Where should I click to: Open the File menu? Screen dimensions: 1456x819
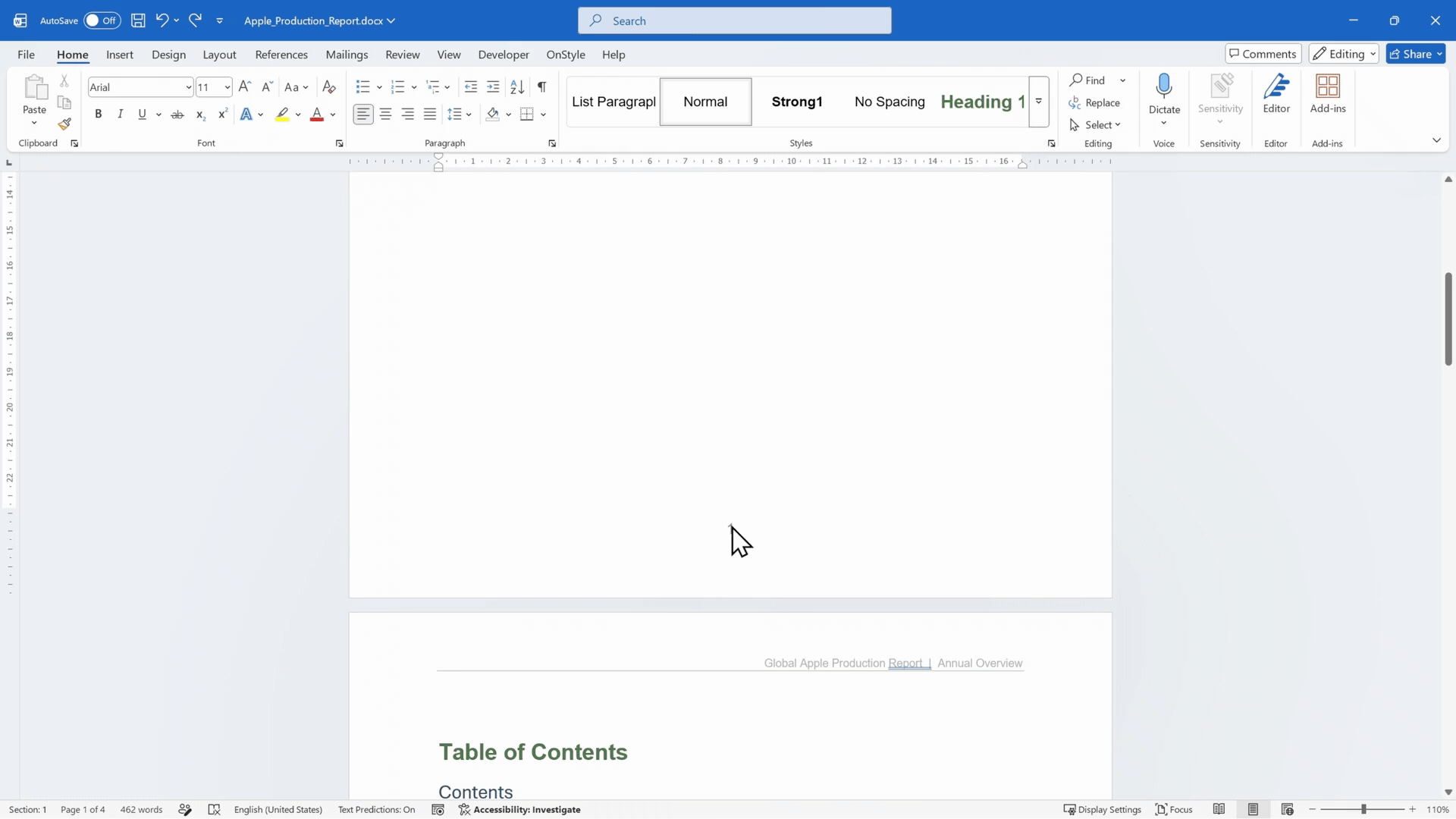[26, 55]
